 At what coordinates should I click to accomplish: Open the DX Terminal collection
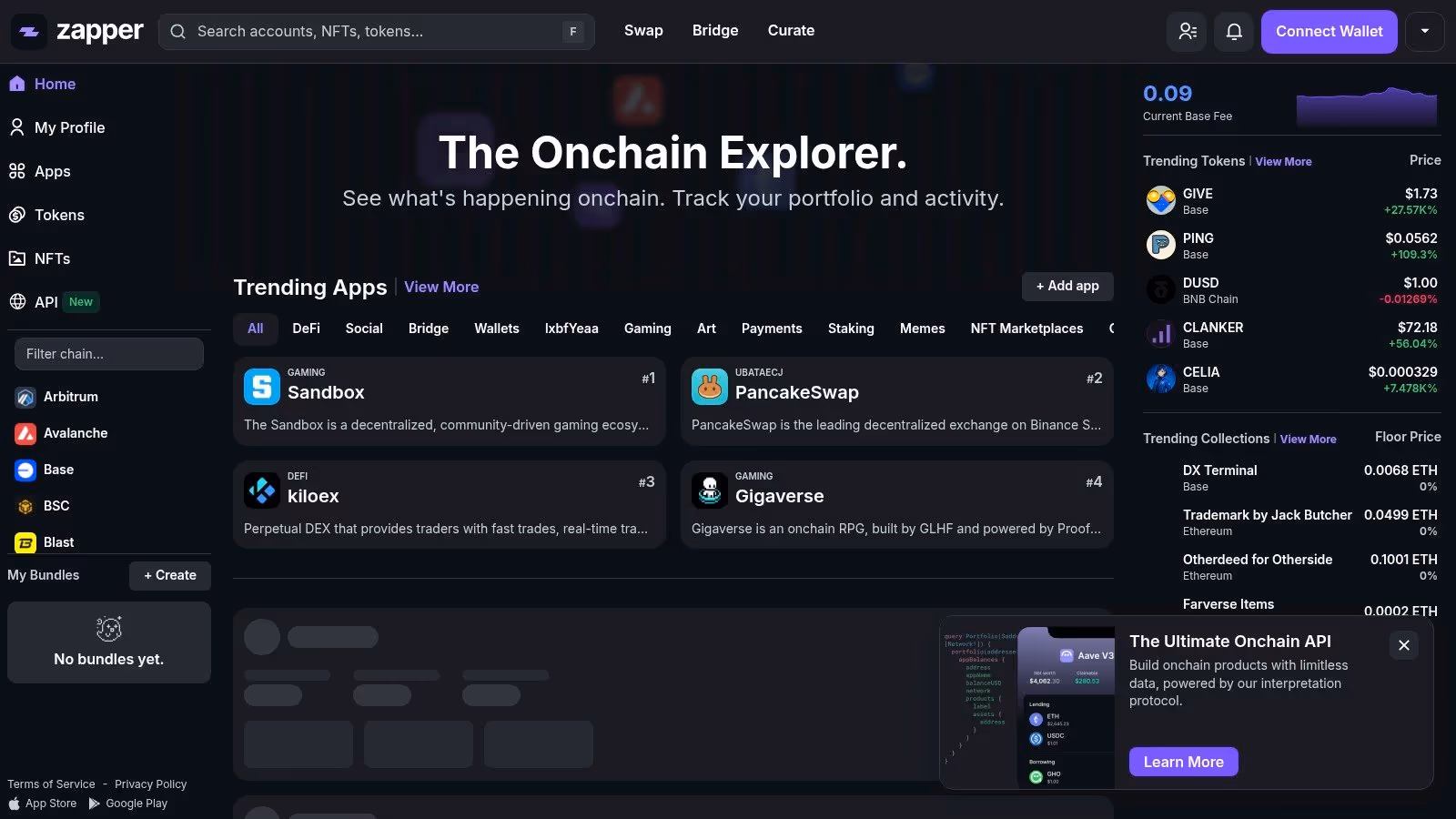[x=1292, y=478]
